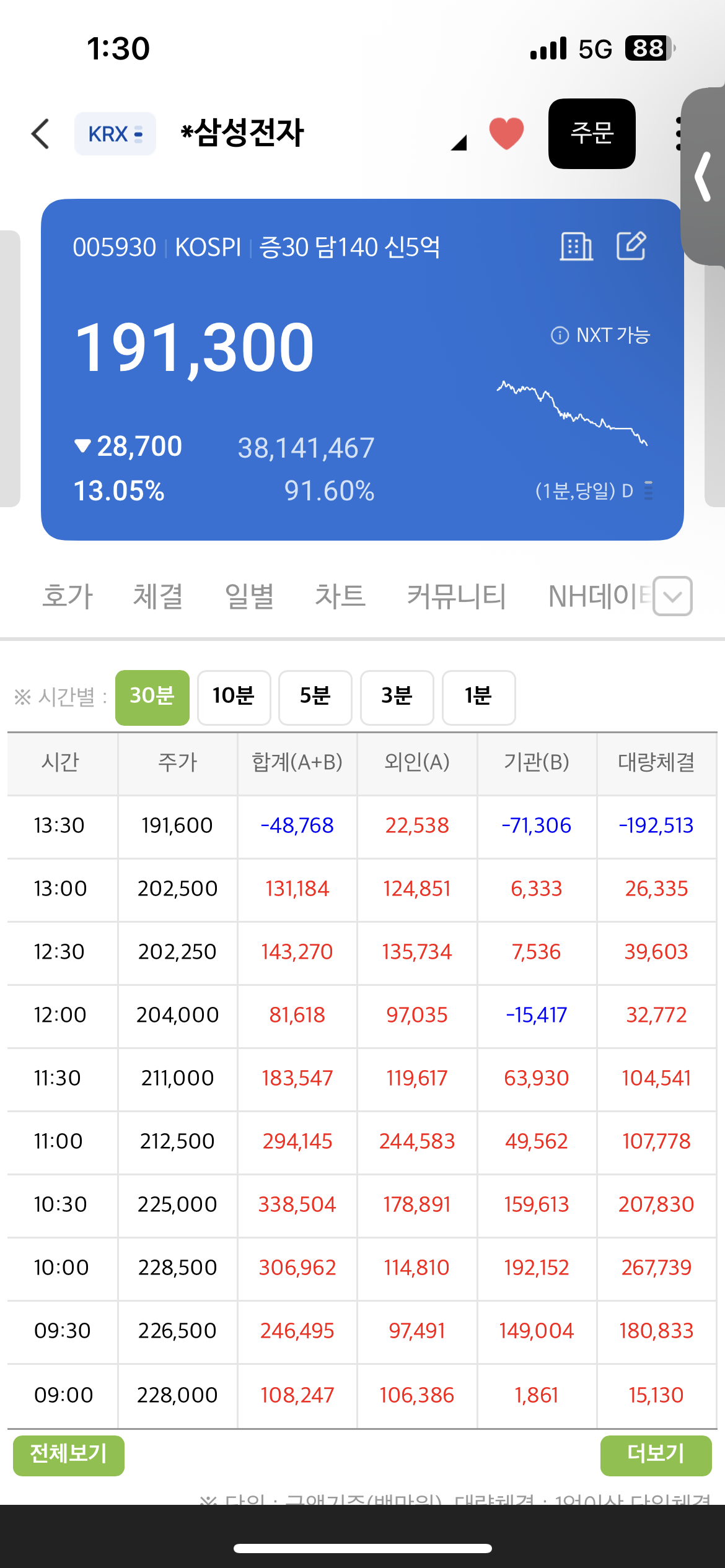This screenshot has width=725, height=1568.
Task: Tap the edit memo pencil icon
Action: click(631, 246)
